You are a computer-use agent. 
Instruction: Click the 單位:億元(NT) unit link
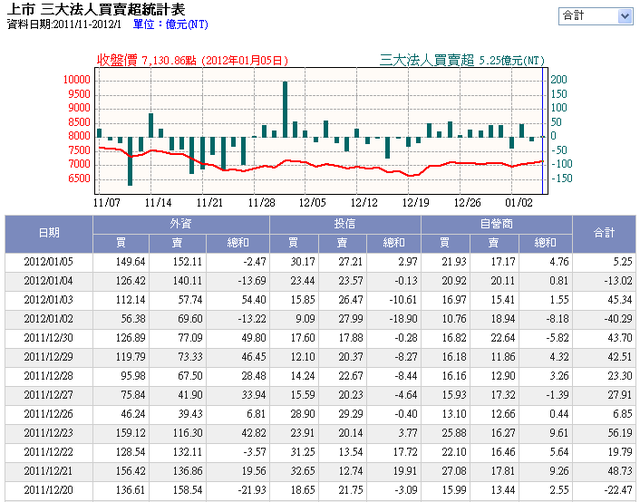(x=170, y=24)
